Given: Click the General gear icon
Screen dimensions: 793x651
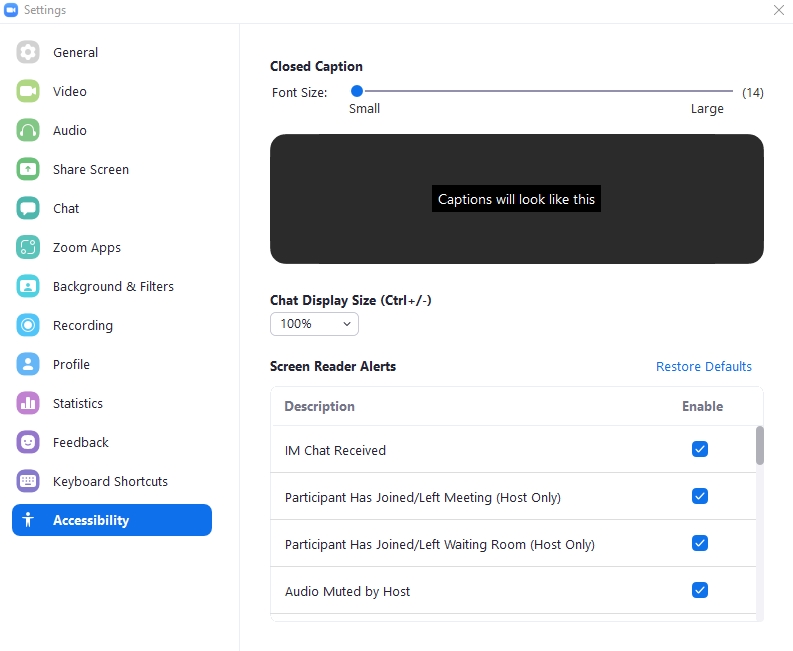Looking at the screenshot, I should (28, 53).
